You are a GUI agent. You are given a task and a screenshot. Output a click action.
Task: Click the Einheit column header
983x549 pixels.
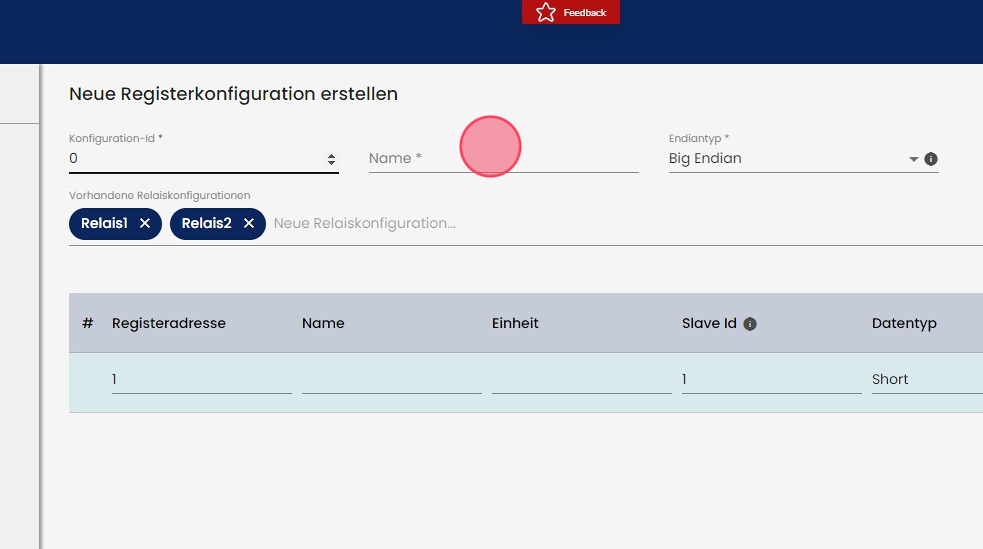click(515, 323)
